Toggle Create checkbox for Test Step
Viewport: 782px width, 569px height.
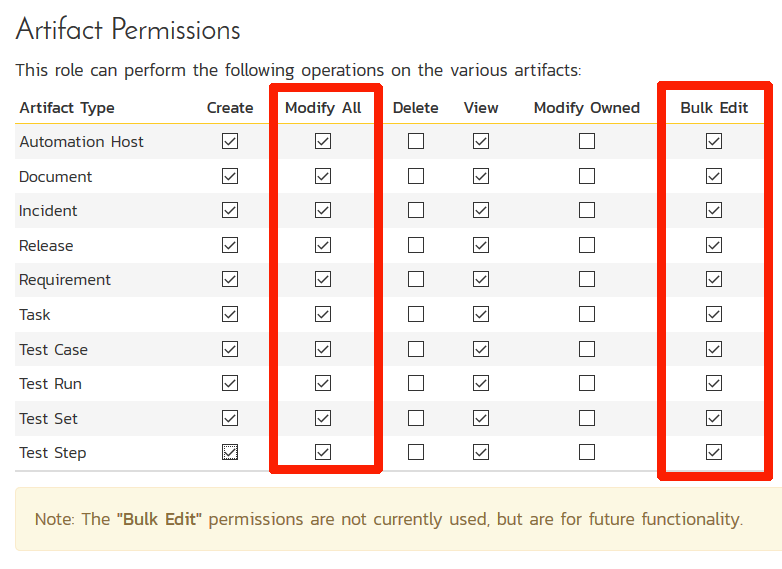click(x=230, y=452)
